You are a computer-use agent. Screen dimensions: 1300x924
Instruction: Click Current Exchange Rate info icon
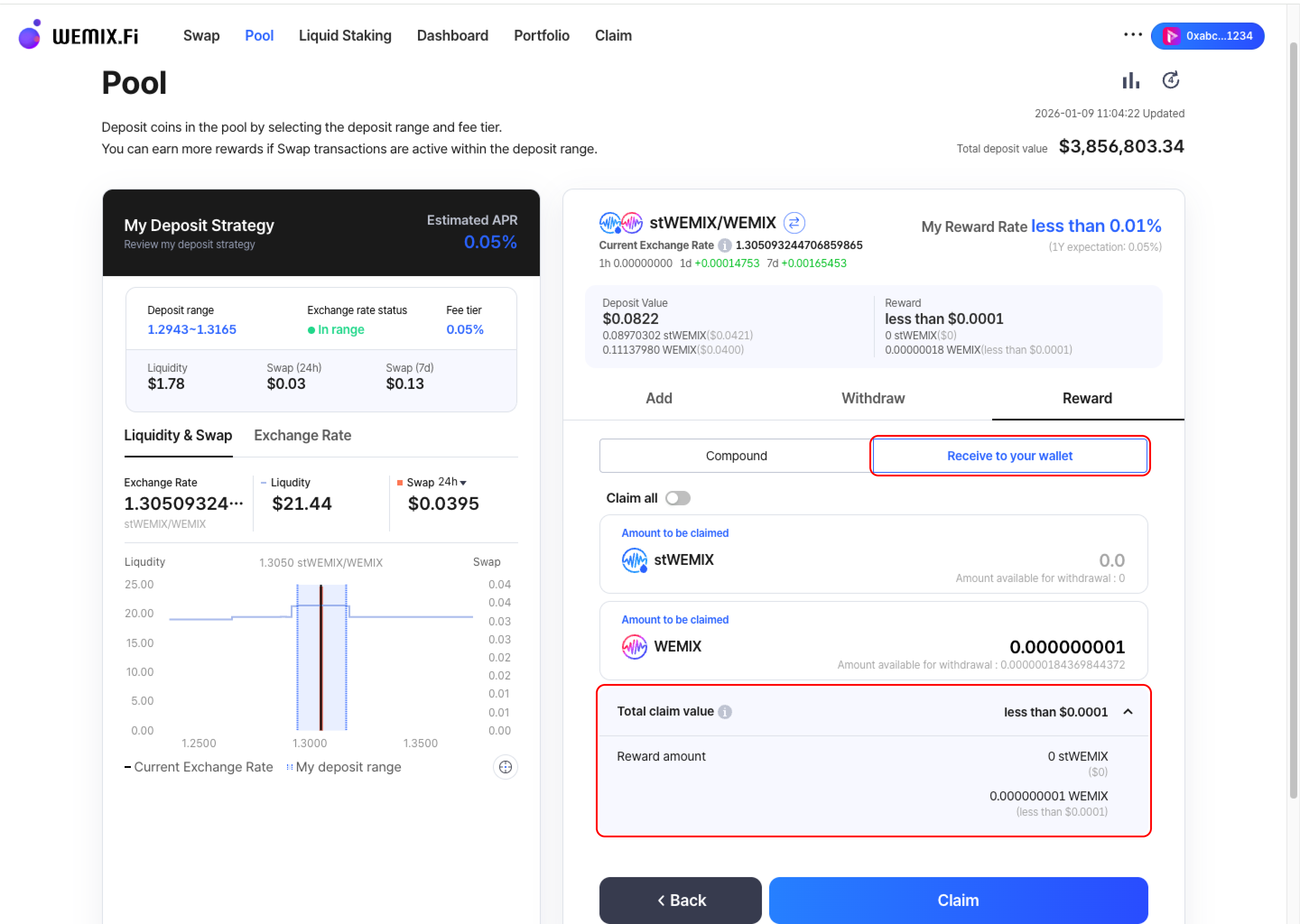click(x=724, y=245)
